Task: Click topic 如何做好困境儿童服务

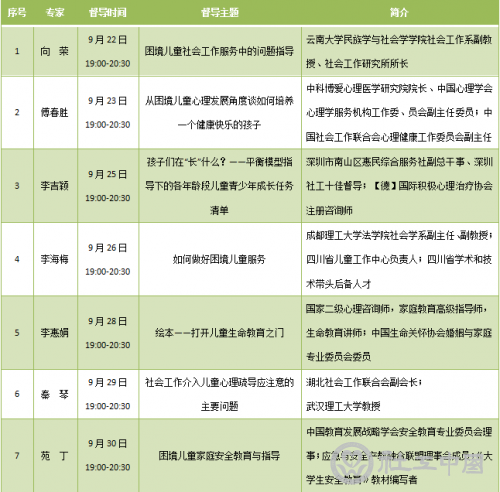Action: coord(219,259)
